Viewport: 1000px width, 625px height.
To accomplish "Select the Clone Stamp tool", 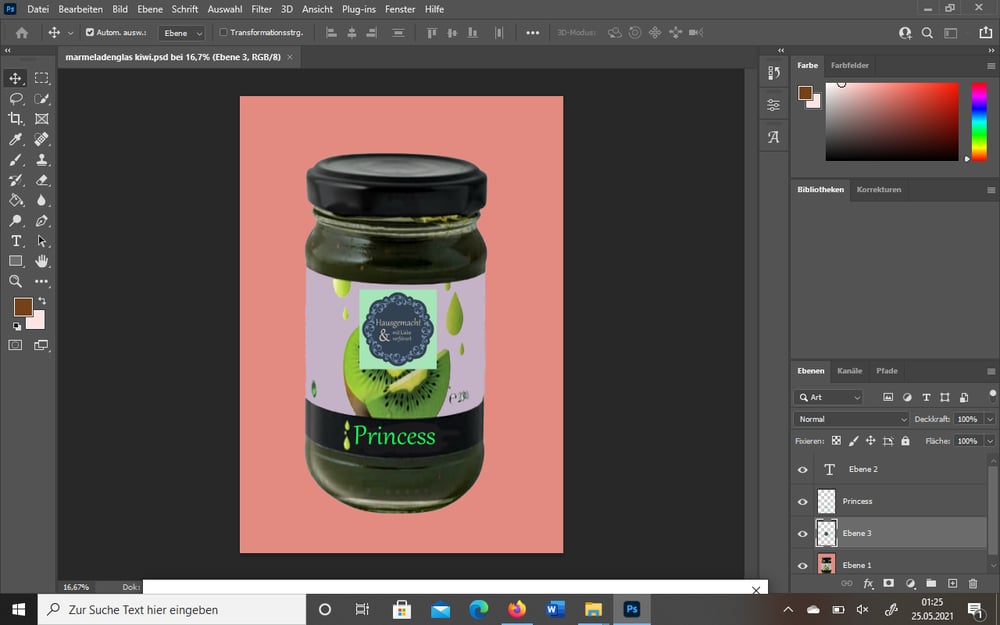I will click(41, 159).
